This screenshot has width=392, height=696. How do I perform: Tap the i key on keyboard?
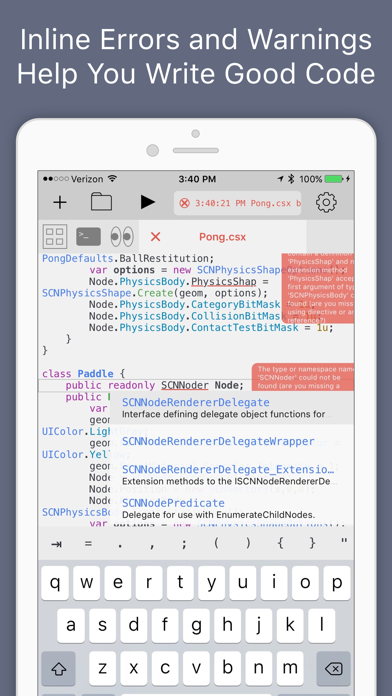[274, 583]
